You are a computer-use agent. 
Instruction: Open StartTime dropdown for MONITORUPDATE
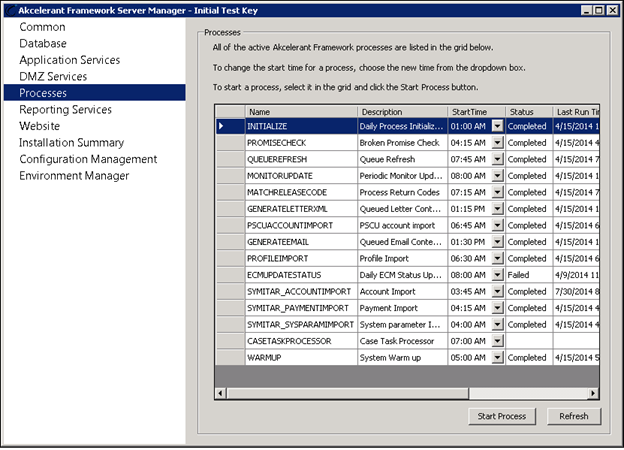coord(497,175)
